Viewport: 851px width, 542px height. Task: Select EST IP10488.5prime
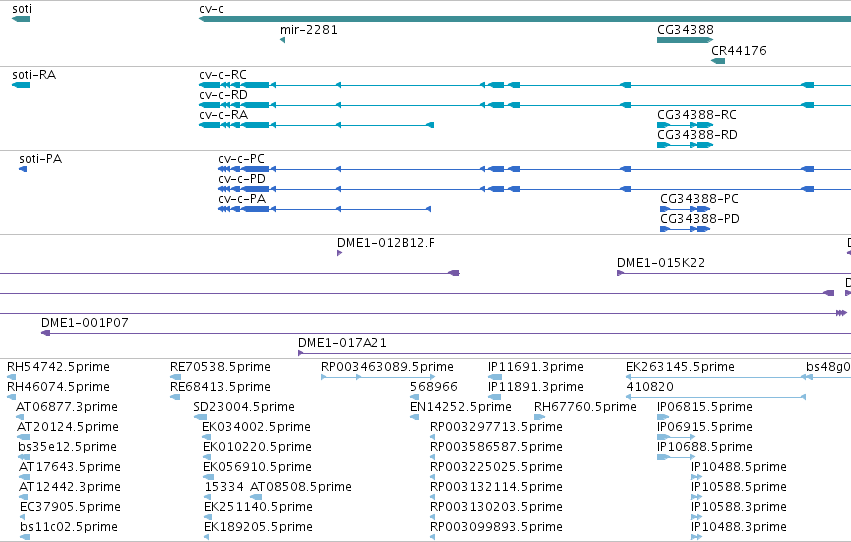click(x=739, y=467)
